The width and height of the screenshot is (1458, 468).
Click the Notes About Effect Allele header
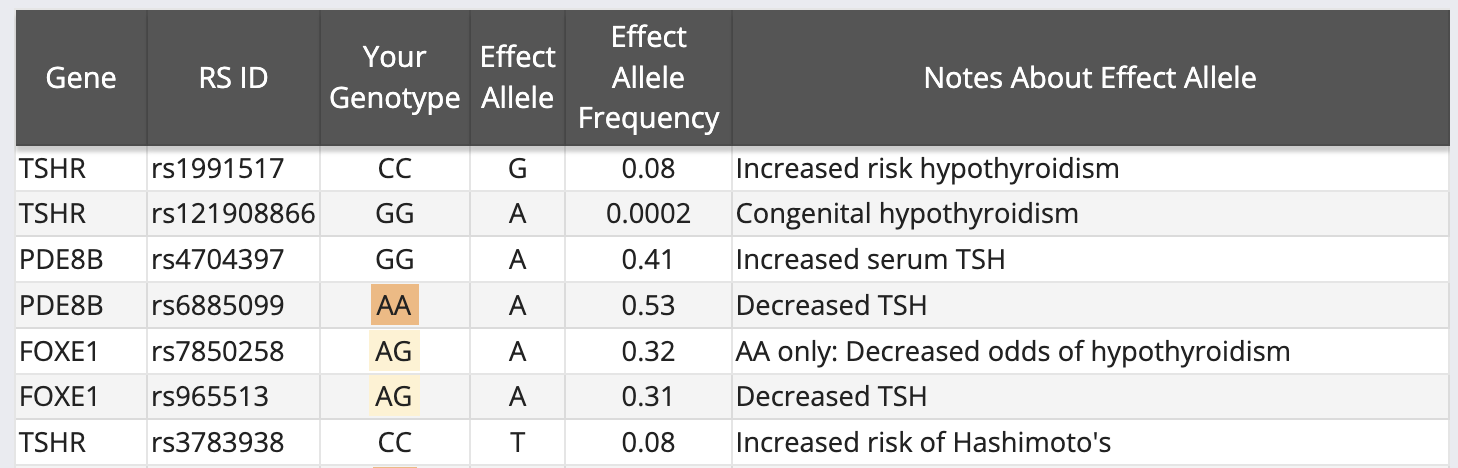tap(1090, 78)
